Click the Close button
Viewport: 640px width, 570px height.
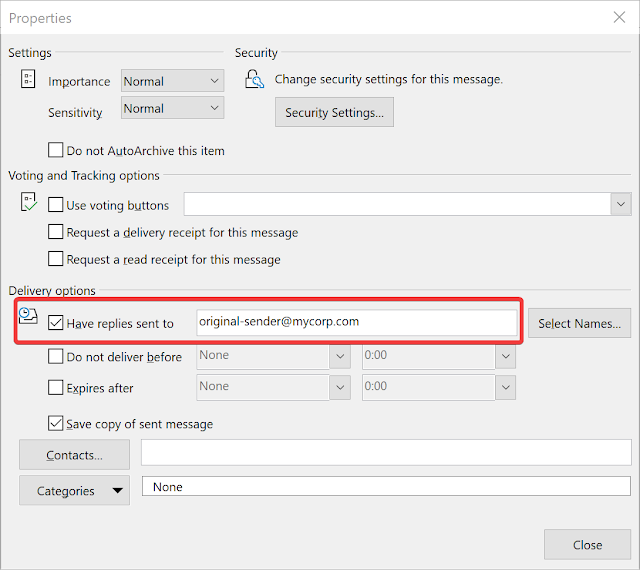[x=587, y=545]
